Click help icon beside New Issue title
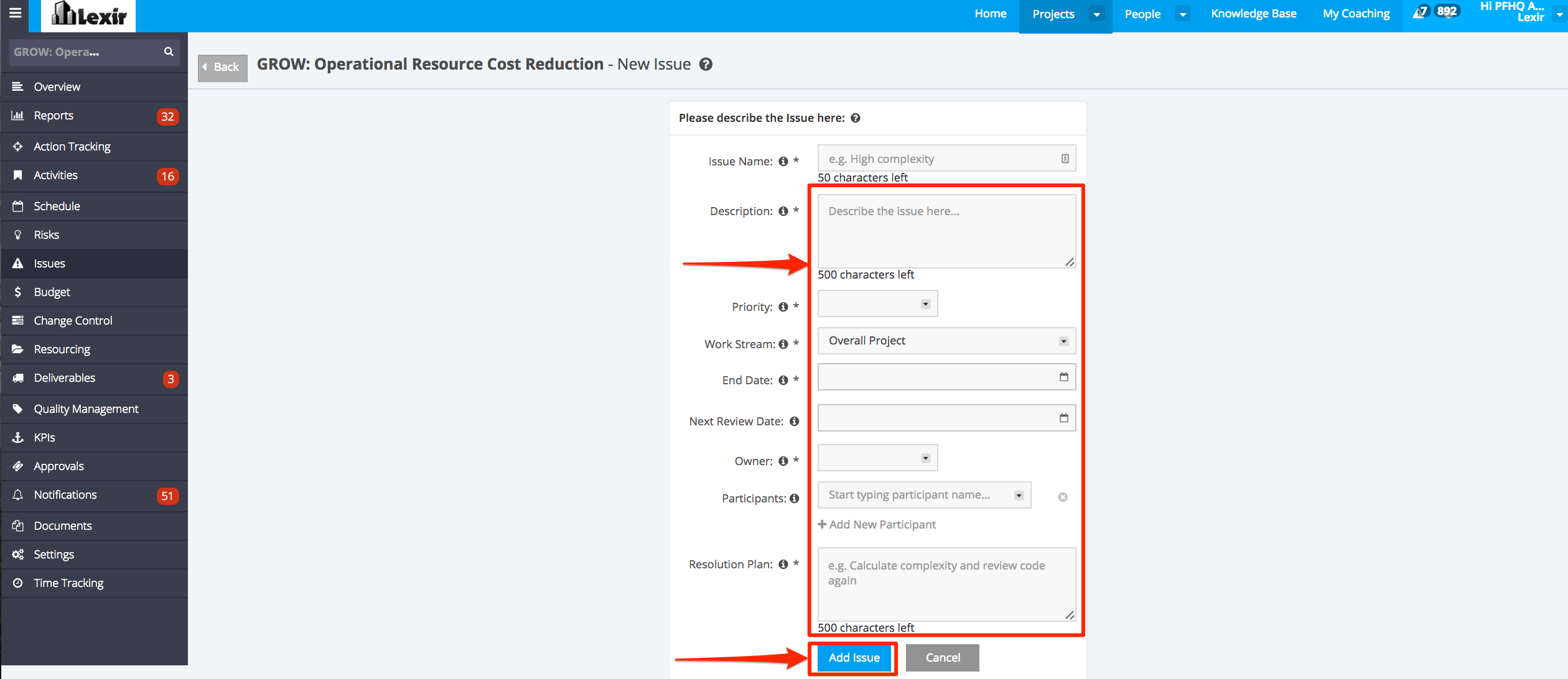Screen dimensions: 1568x679 [706, 64]
